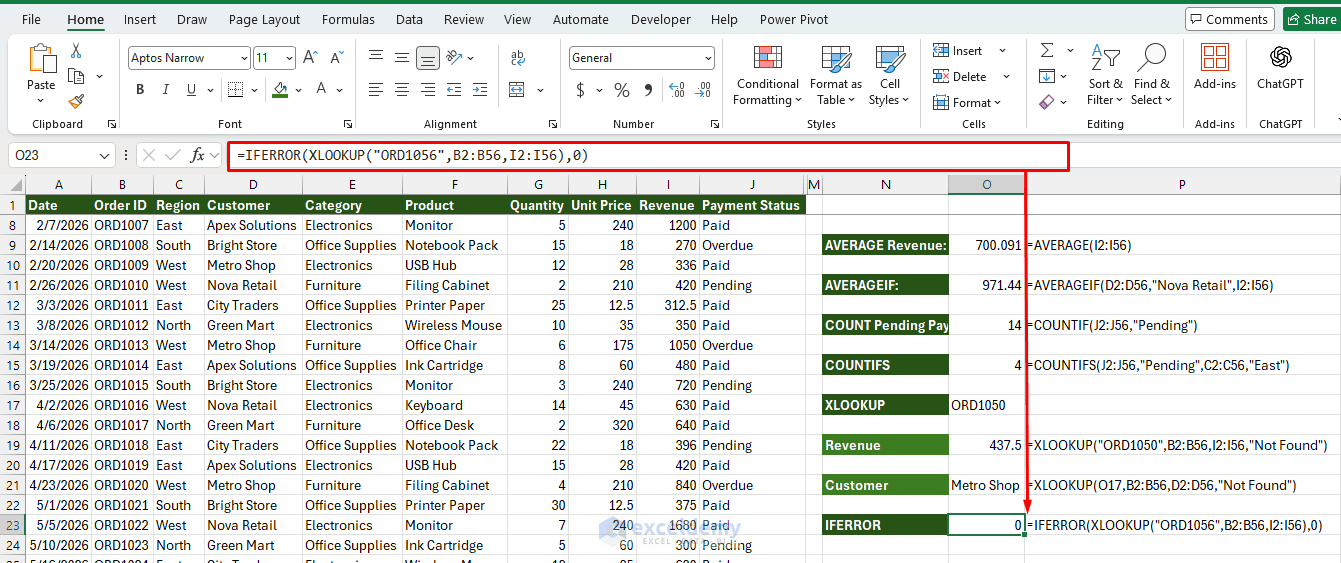This screenshot has width=1341, height=563.
Task: Switch to the Page Layout tab
Action: [x=264, y=19]
